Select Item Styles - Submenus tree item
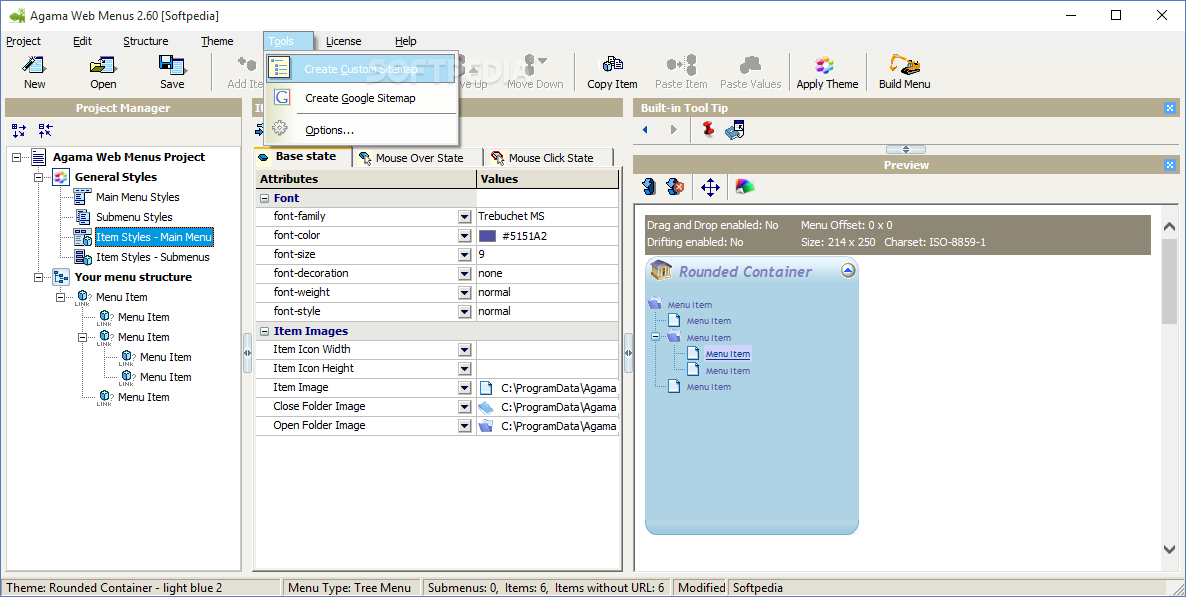Screen dimensions: 1186x597 (153, 257)
